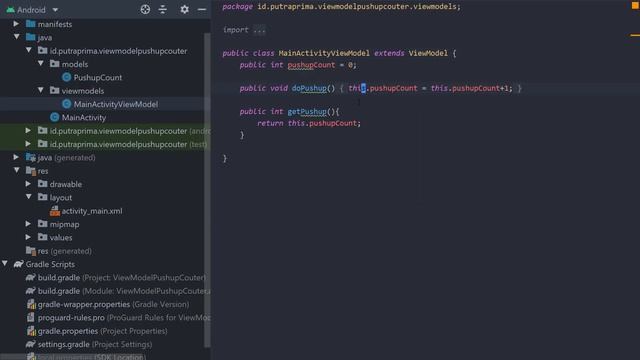Click the viewmodels package folder icon
640x360 pixels.
pyautogui.click(x=55, y=91)
